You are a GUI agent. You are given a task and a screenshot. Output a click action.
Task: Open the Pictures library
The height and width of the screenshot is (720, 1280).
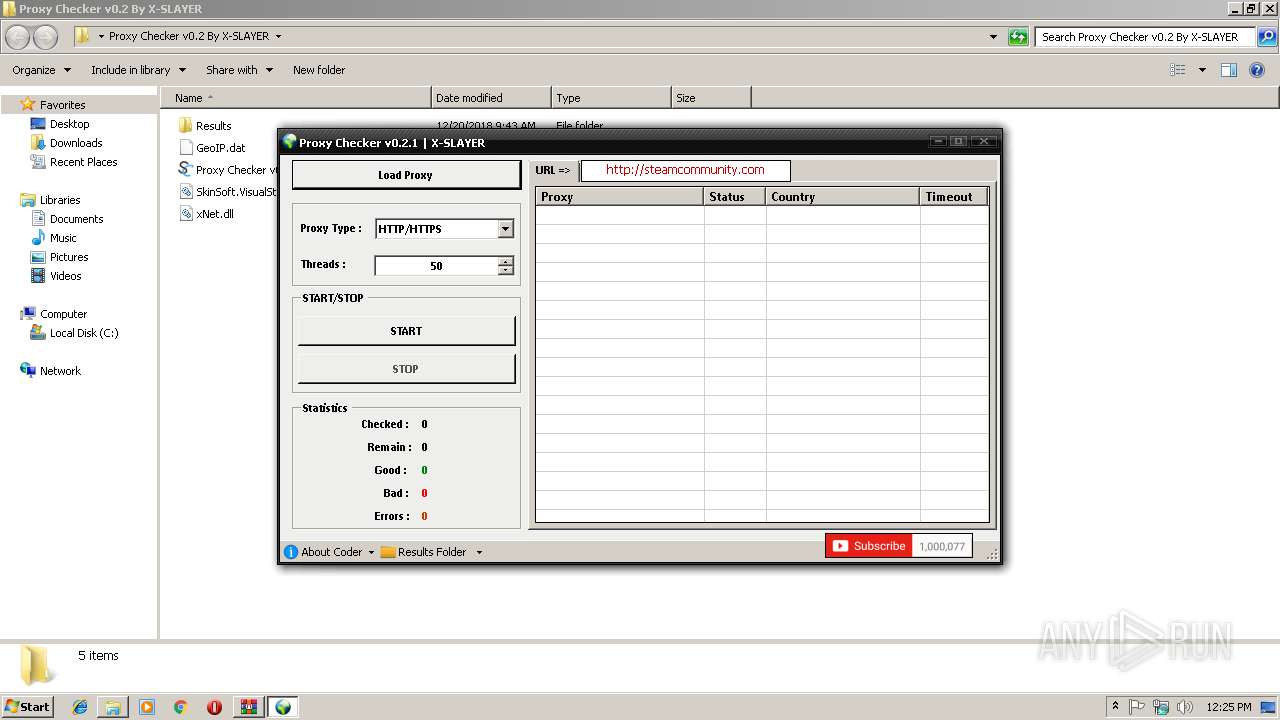coord(69,257)
